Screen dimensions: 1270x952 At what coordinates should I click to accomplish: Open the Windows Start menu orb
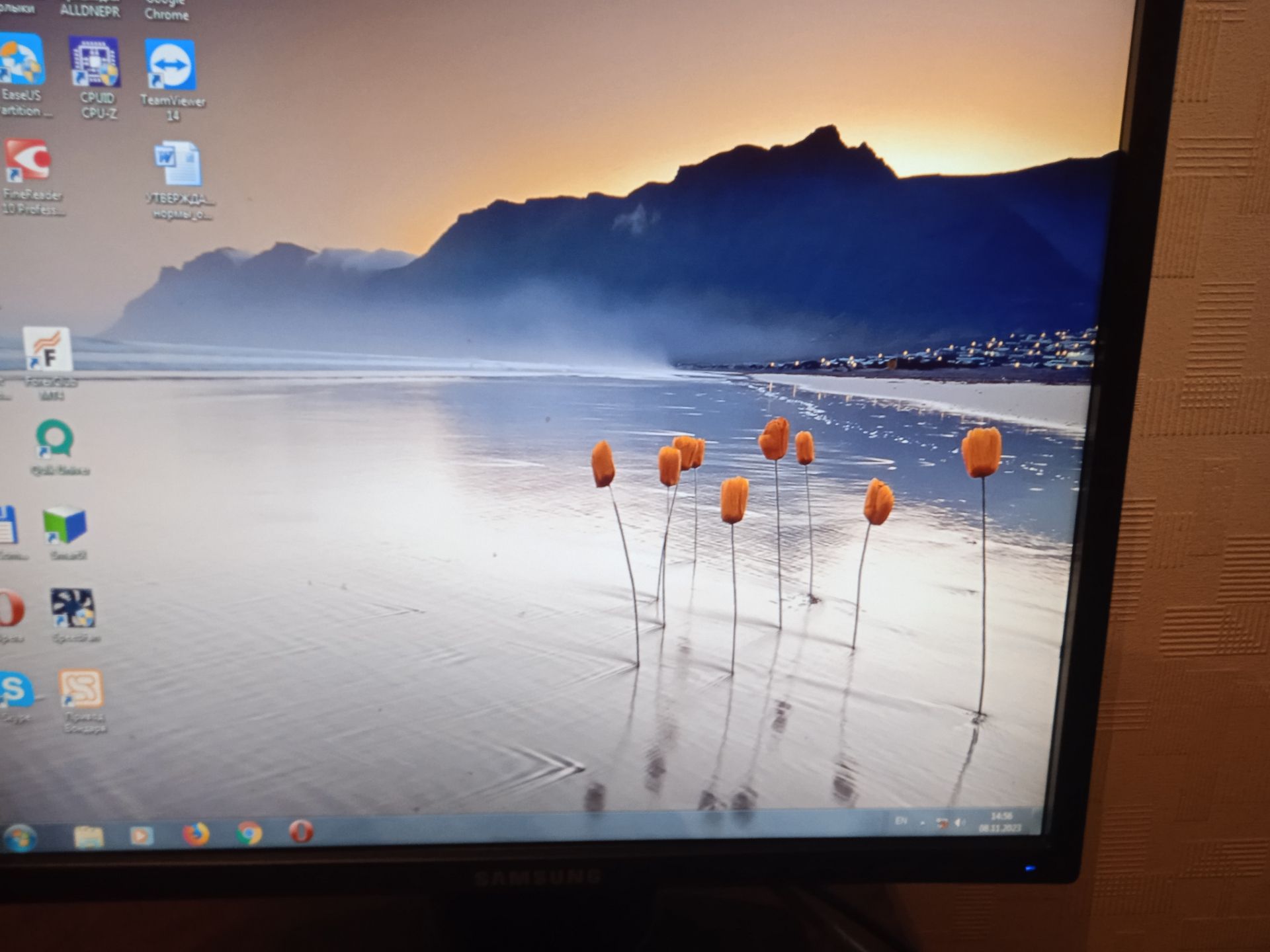pyautogui.click(x=20, y=838)
